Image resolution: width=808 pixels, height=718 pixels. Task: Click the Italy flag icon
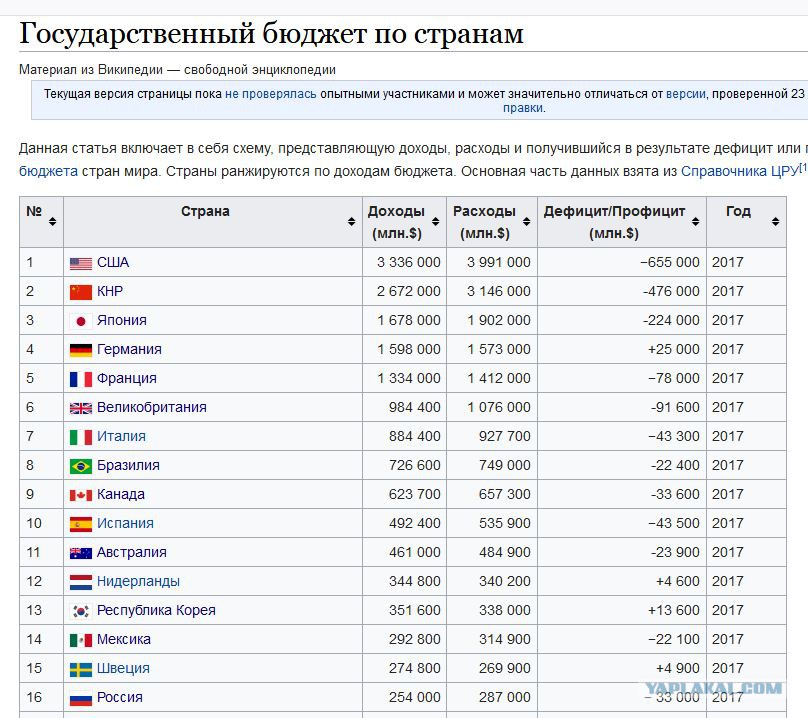pos(81,438)
